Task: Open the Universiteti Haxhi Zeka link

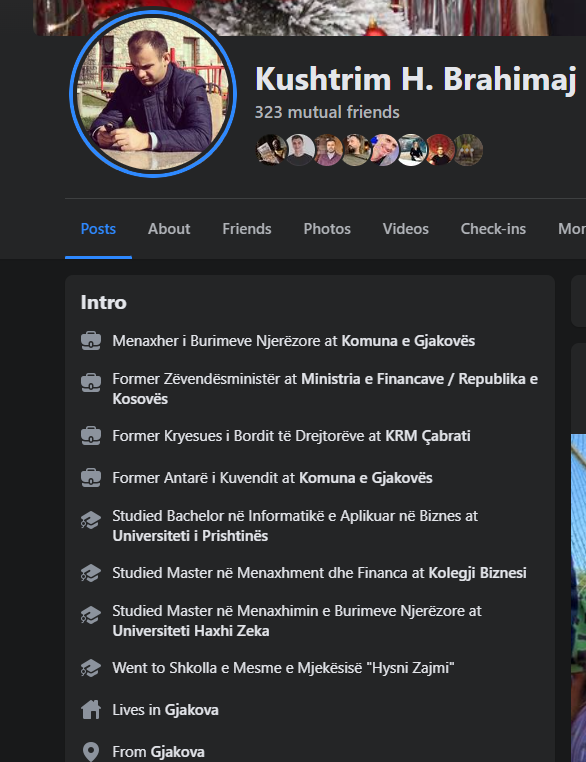Action: (190, 631)
